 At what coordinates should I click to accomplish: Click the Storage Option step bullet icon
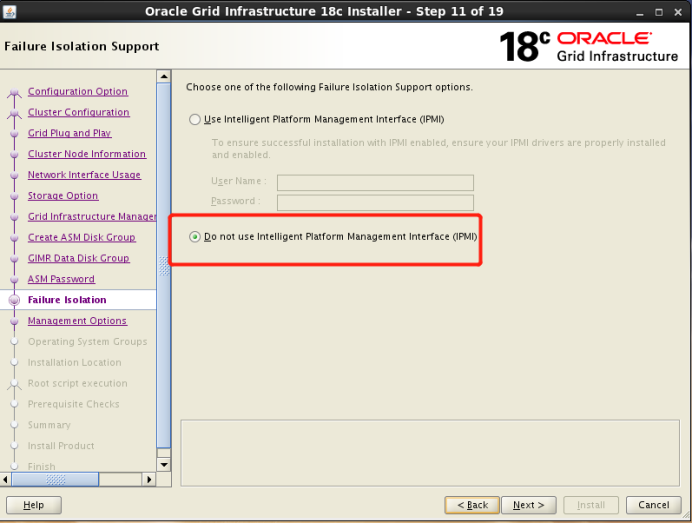tap(14, 196)
